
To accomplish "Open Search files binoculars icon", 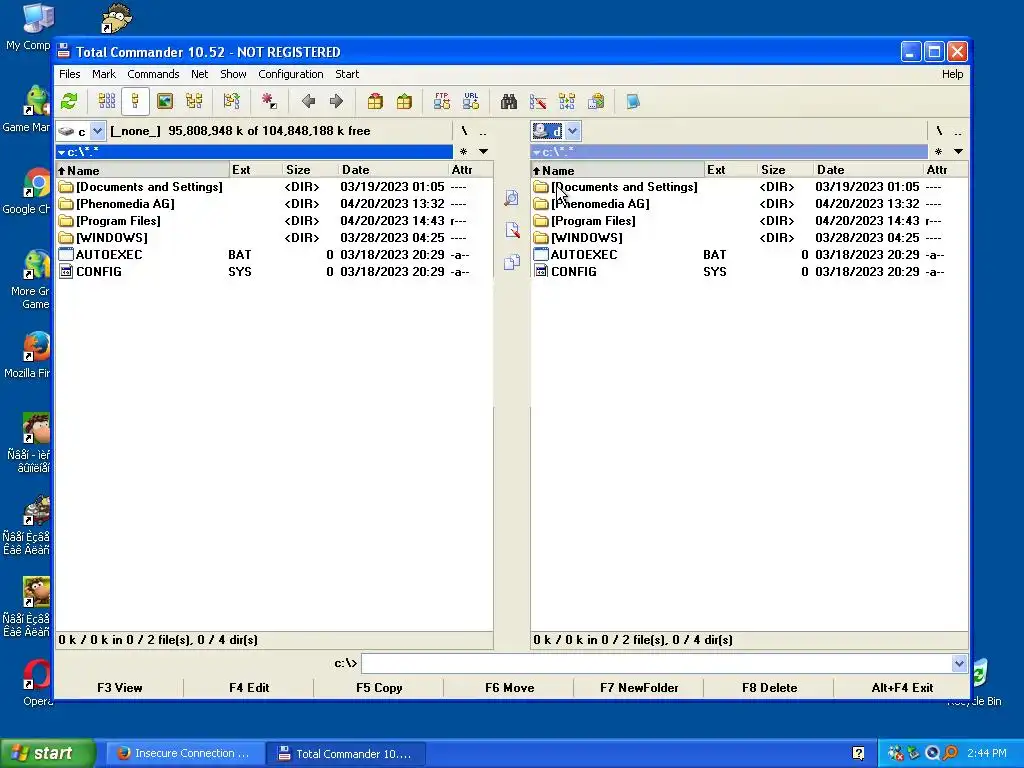I will (x=509, y=101).
